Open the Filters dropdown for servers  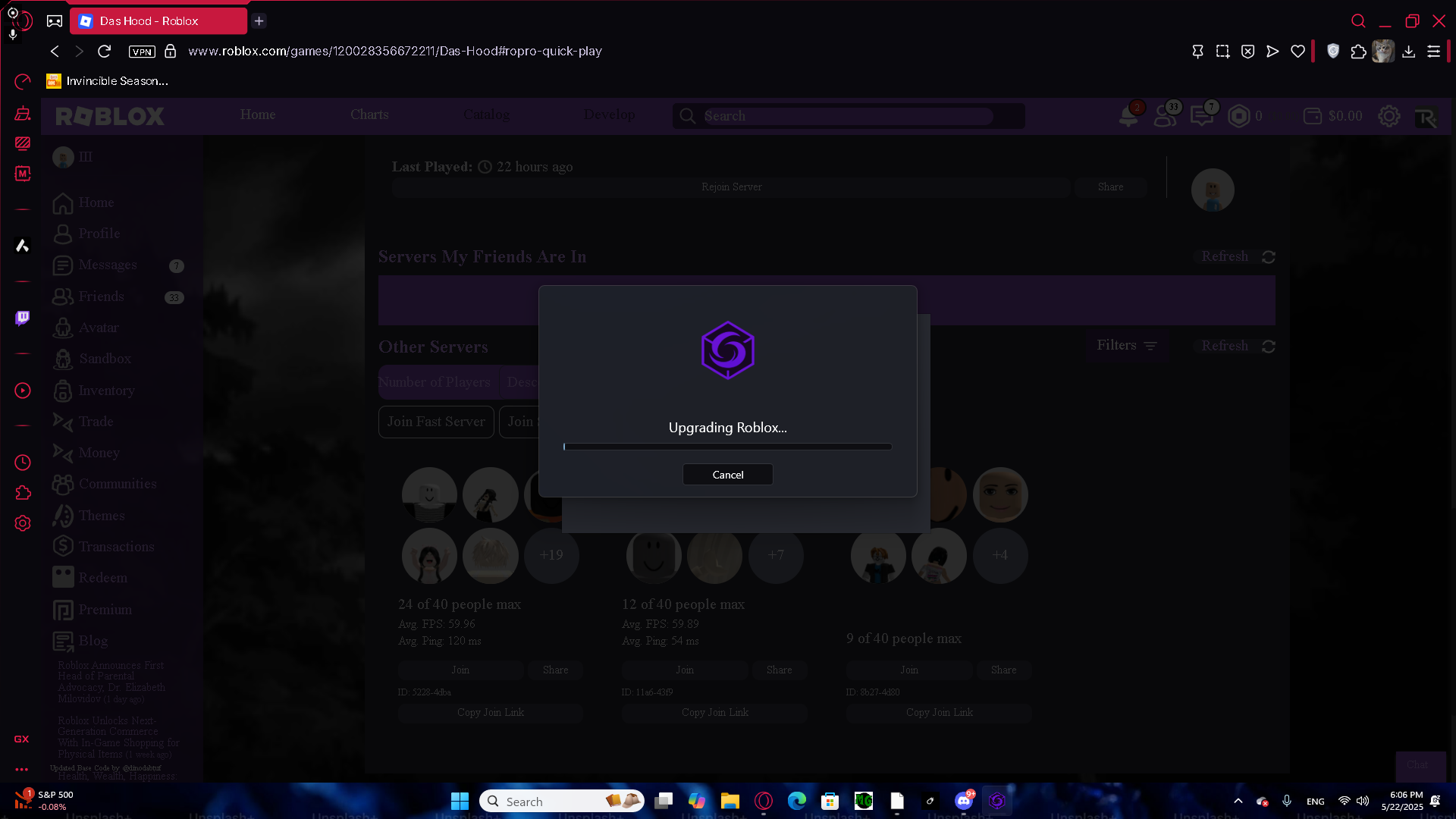[1127, 346]
